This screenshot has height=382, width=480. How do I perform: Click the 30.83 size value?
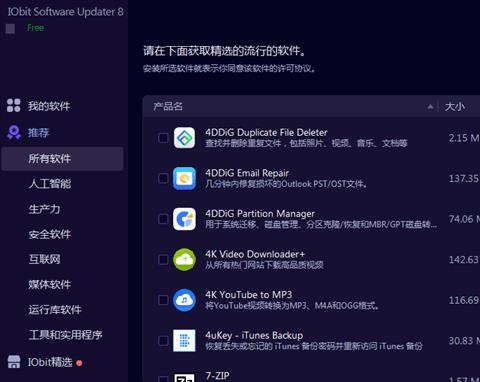tap(464, 341)
